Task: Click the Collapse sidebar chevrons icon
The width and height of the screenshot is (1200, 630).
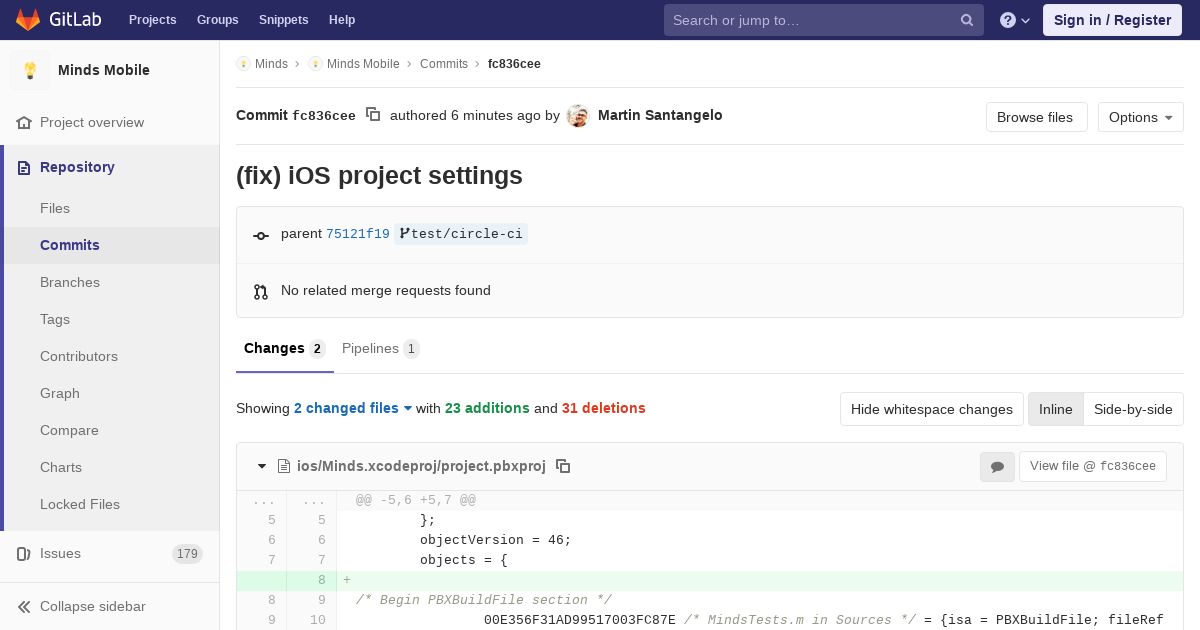Action: (24, 606)
